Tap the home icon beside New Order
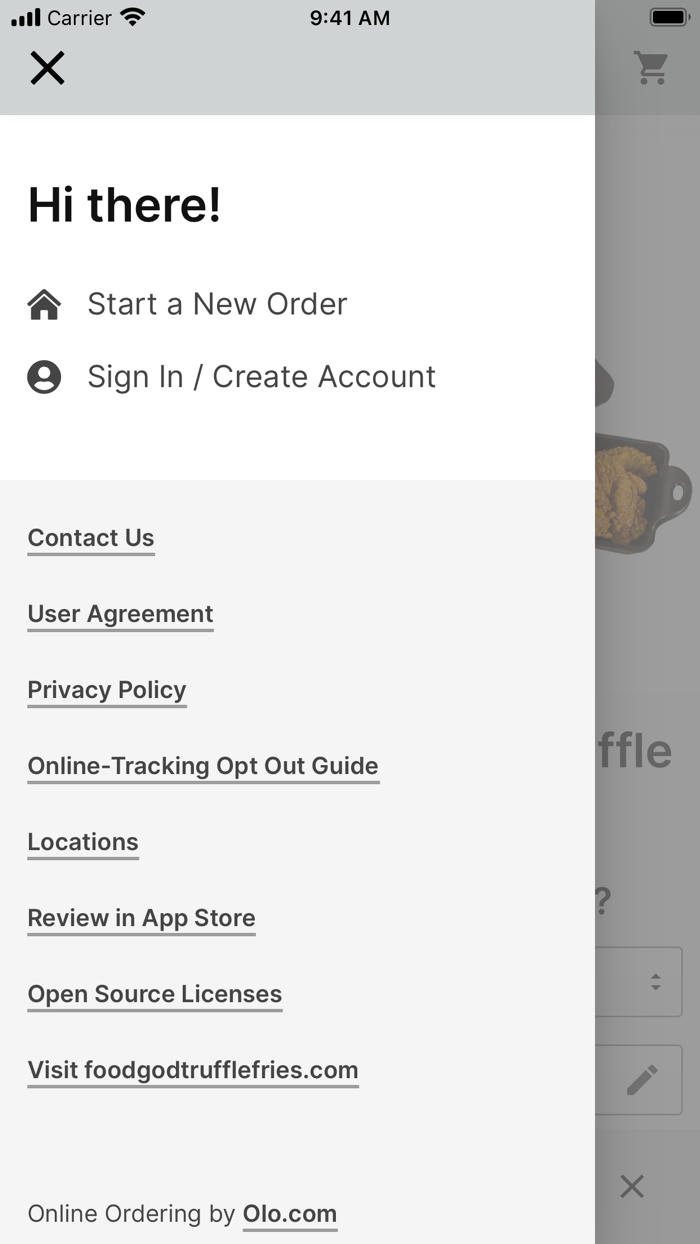This screenshot has width=700, height=1244. coord(44,304)
